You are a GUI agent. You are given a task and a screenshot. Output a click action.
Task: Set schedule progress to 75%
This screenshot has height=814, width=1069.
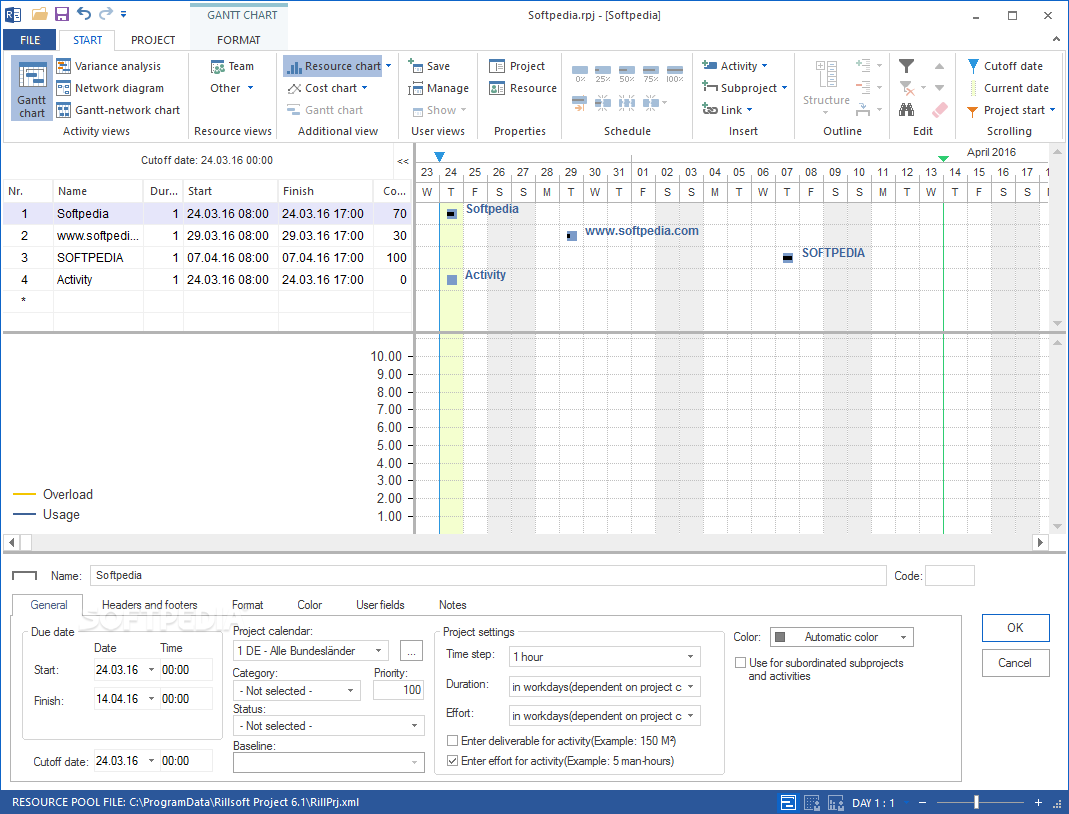click(x=651, y=74)
